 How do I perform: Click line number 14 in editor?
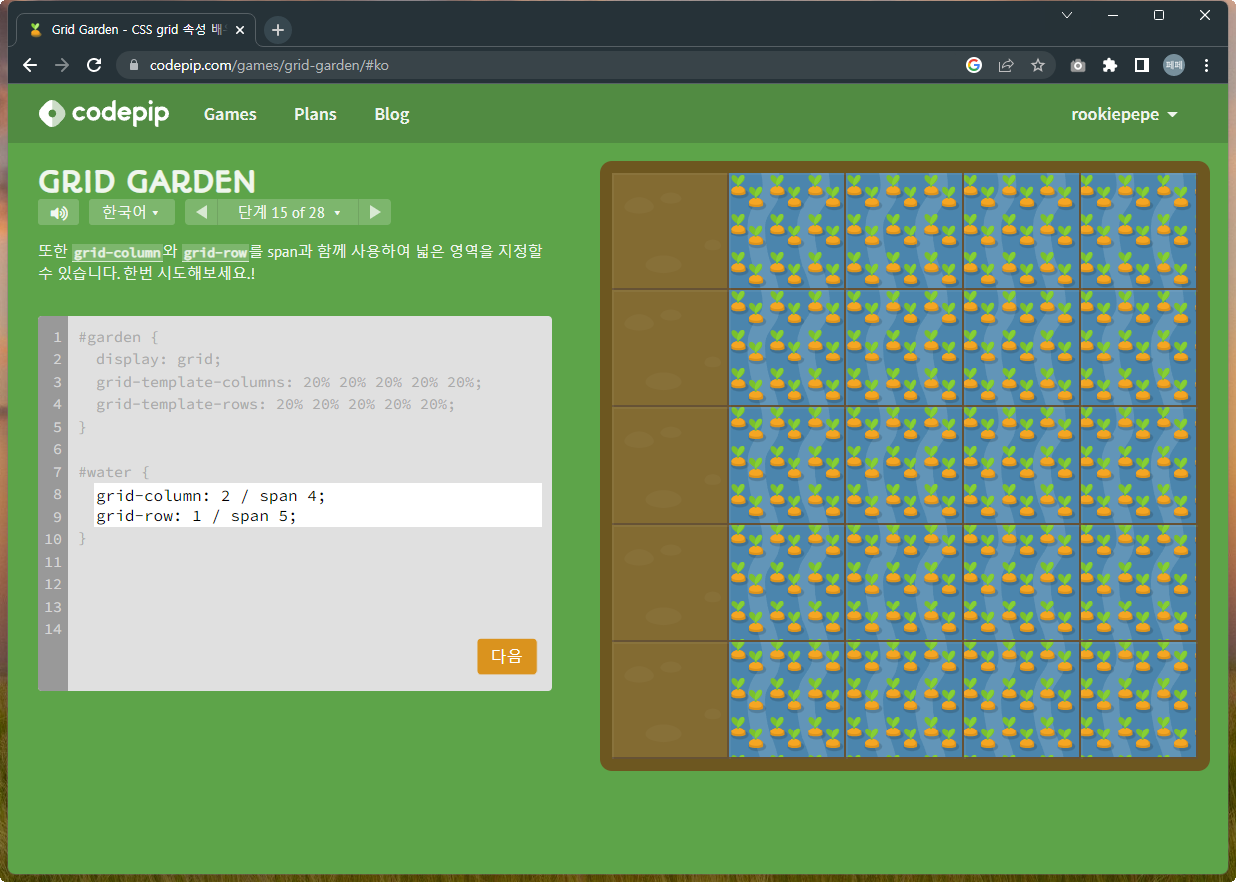coord(53,629)
